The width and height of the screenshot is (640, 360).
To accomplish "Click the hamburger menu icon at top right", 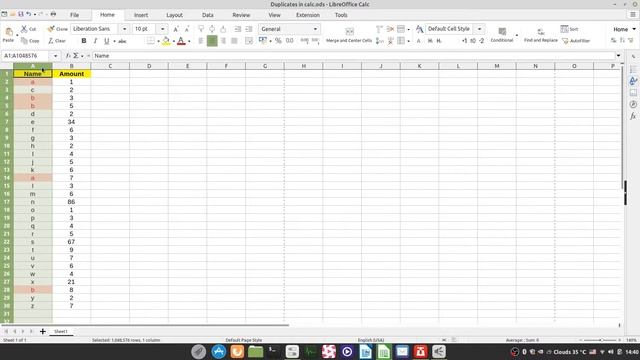I will coord(633,15).
